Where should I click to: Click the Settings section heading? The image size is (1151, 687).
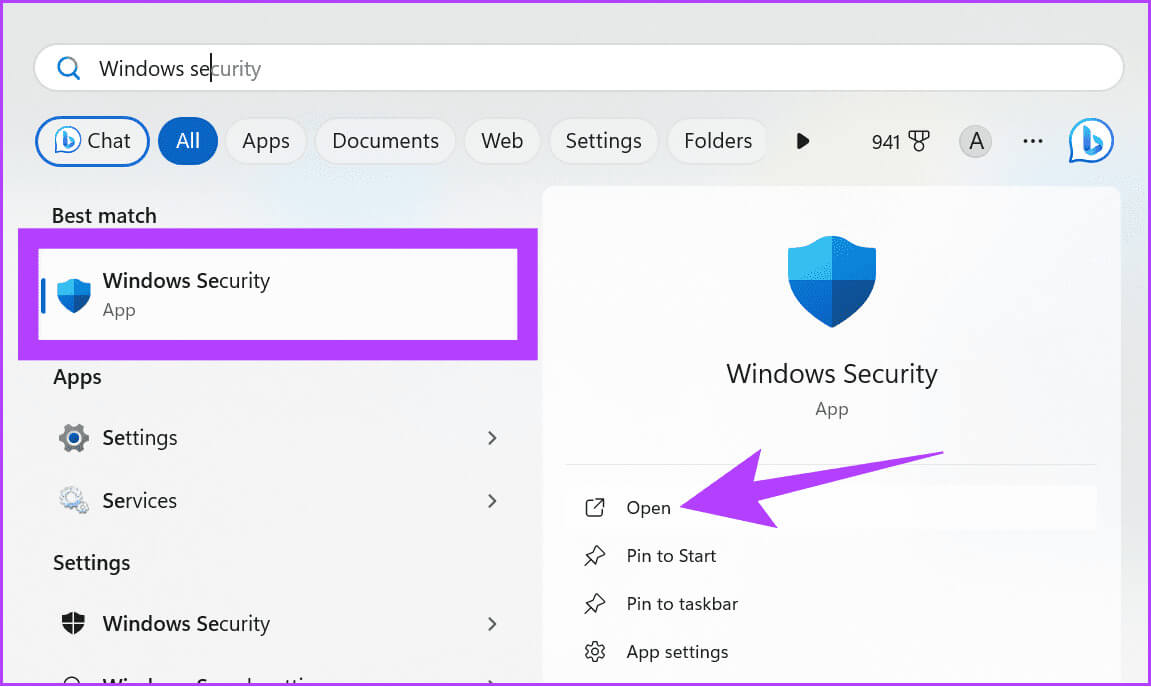coord(92,563)
